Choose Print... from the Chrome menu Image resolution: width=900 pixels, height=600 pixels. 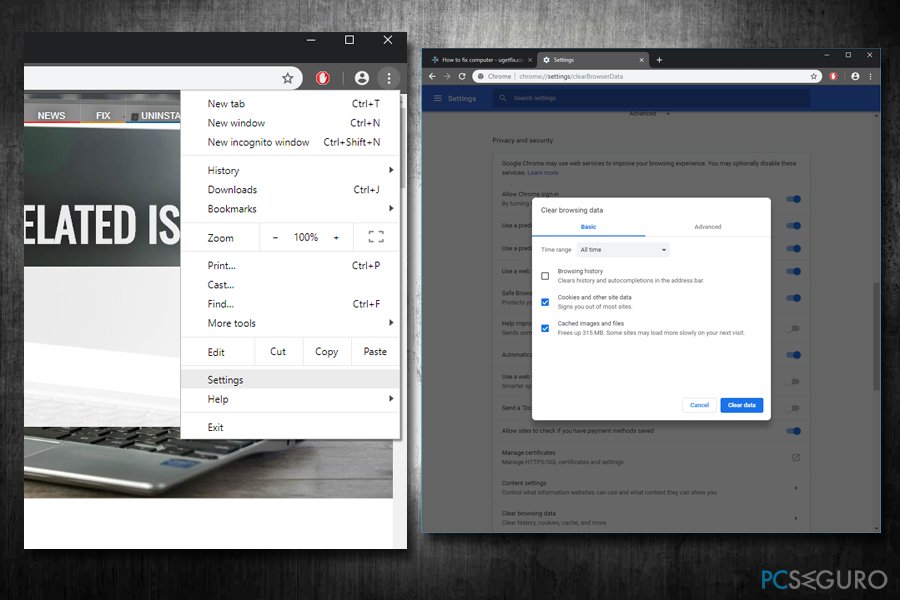point(290,265)
